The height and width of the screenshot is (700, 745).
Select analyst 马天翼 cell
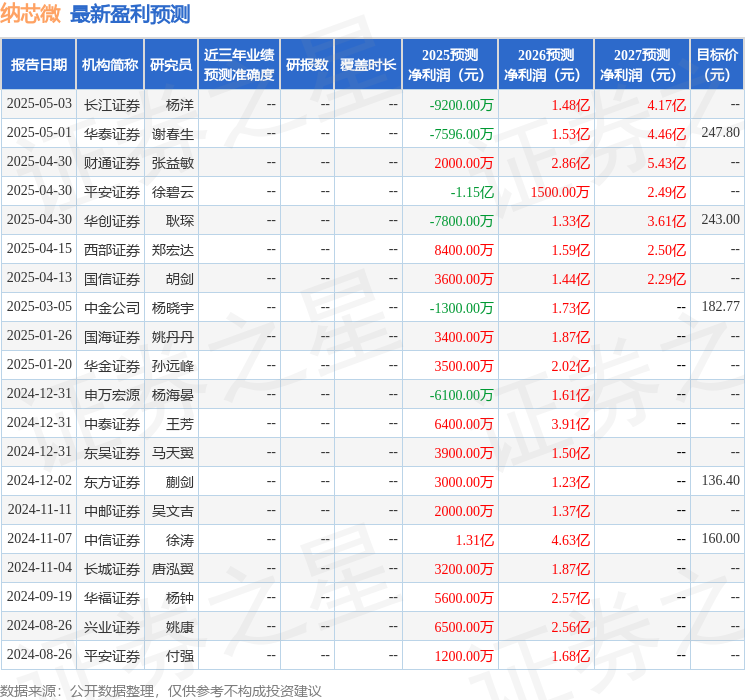[173, 453]
